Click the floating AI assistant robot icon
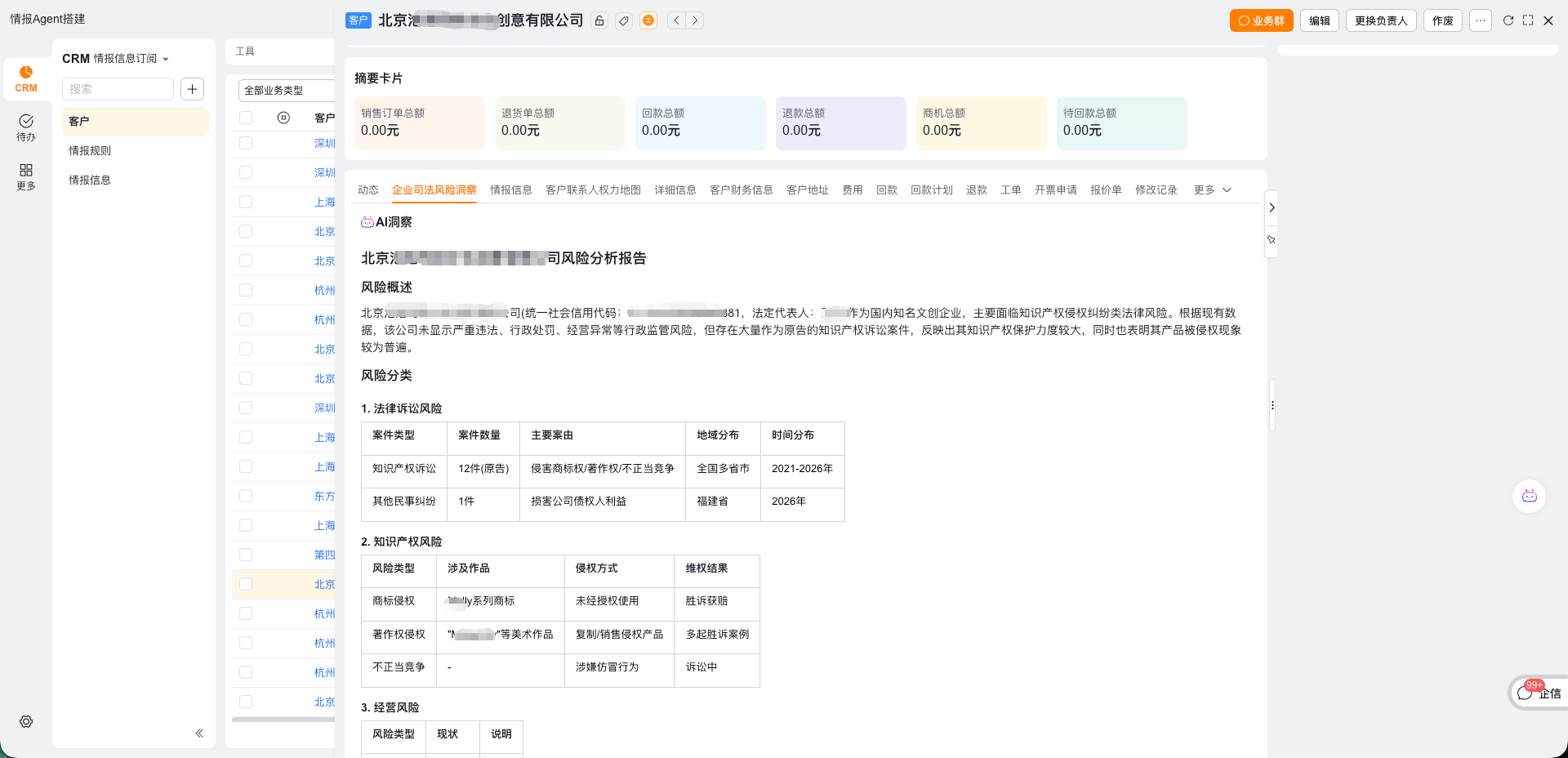 pyautogui.click(x=1529, y=496)
